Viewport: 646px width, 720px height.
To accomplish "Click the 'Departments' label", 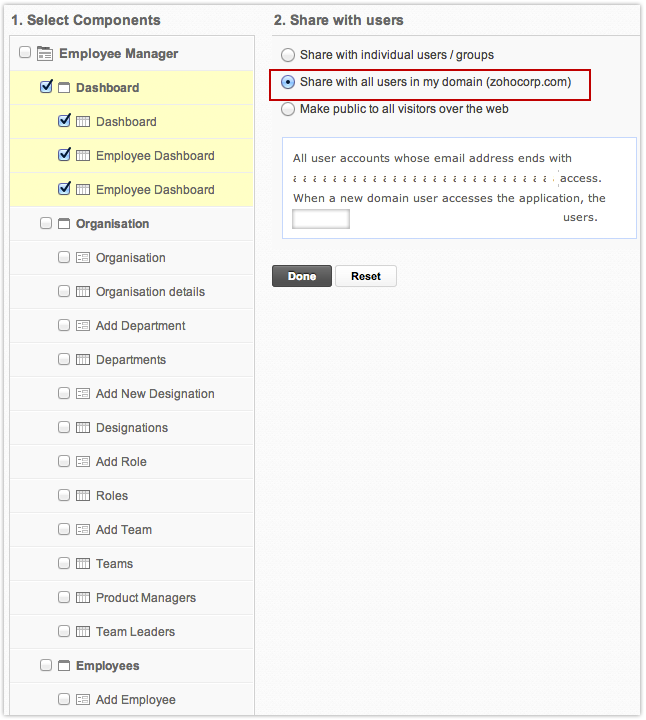I will point(131,360).
